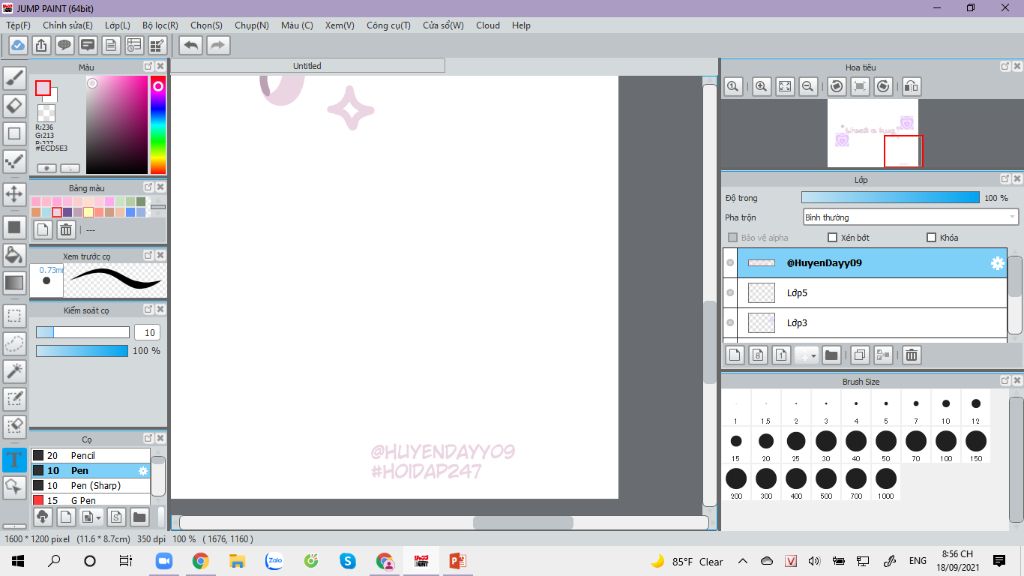
Task: Toggle the Bảo vệ alpha checkbox
Action: coord(733,238)
